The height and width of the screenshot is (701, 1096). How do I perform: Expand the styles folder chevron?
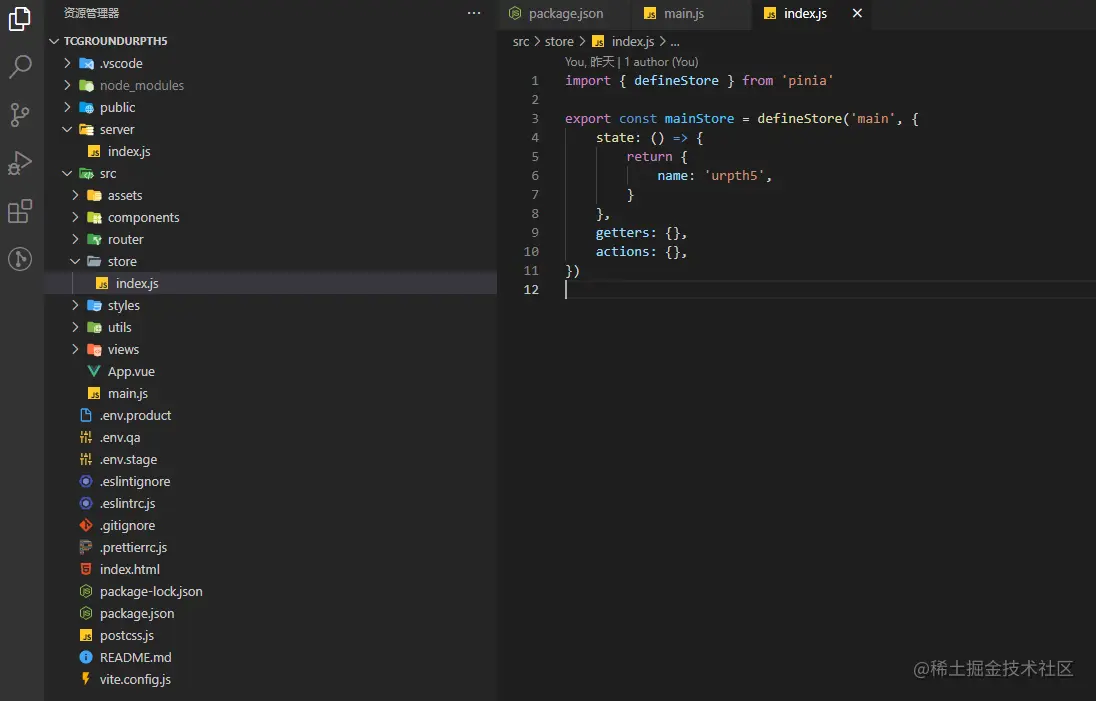(75, 305)
